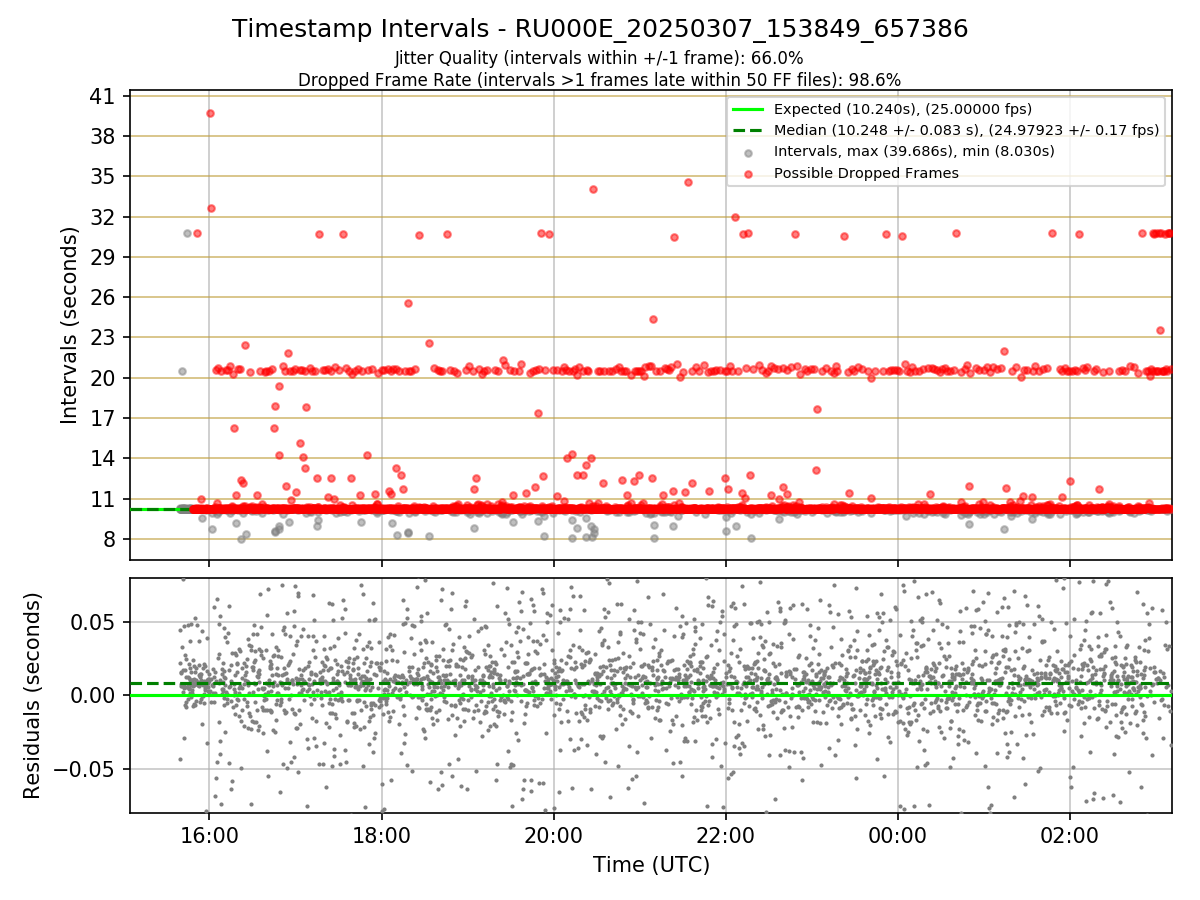Click the highest red data point near 39.7 seconds
Viewport: 1200px width, 900px height.
tap(210, 113)
